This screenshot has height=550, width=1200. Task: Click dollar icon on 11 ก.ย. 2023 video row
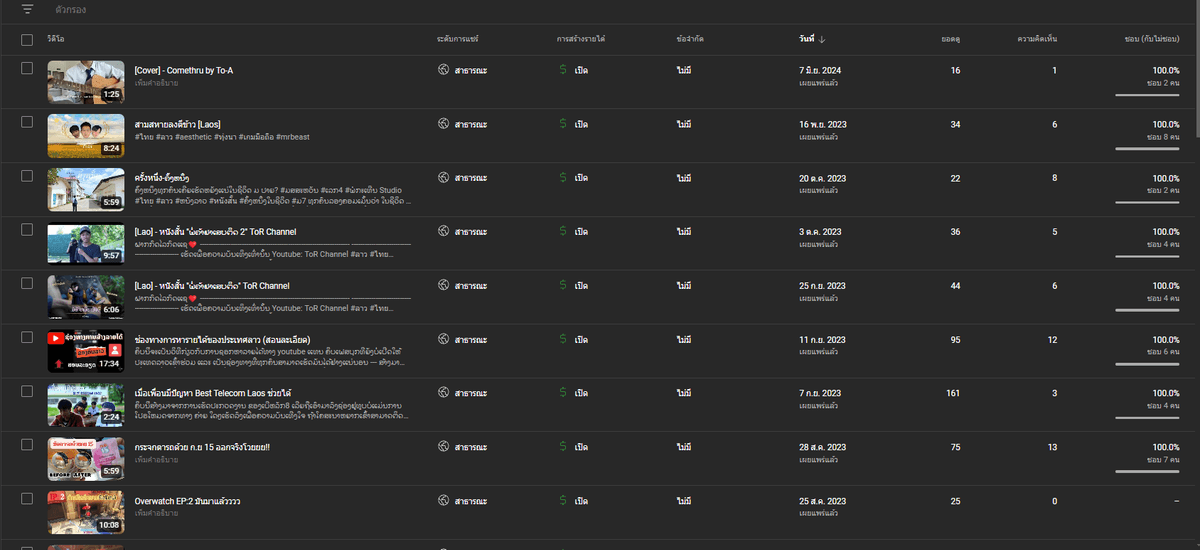pyautogui.click(x=563, y=340)
